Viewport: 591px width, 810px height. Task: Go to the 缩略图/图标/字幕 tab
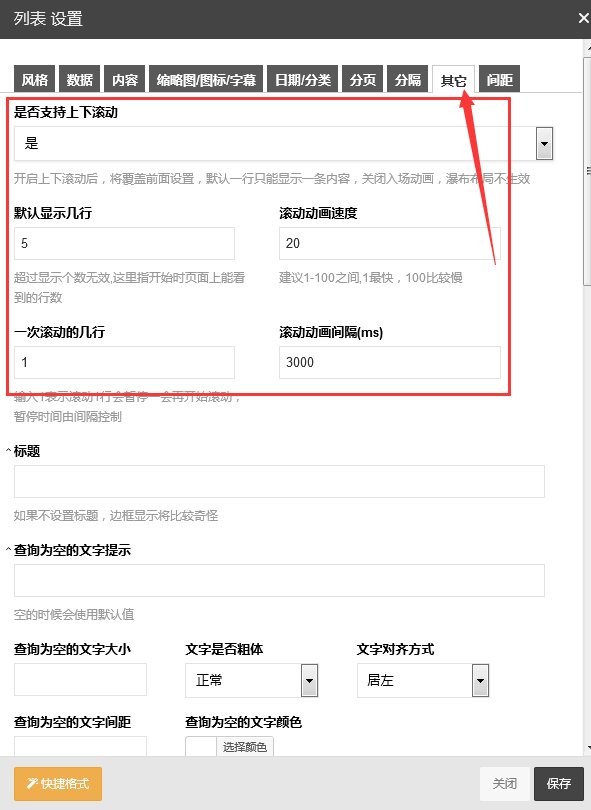tap(206, 79)
